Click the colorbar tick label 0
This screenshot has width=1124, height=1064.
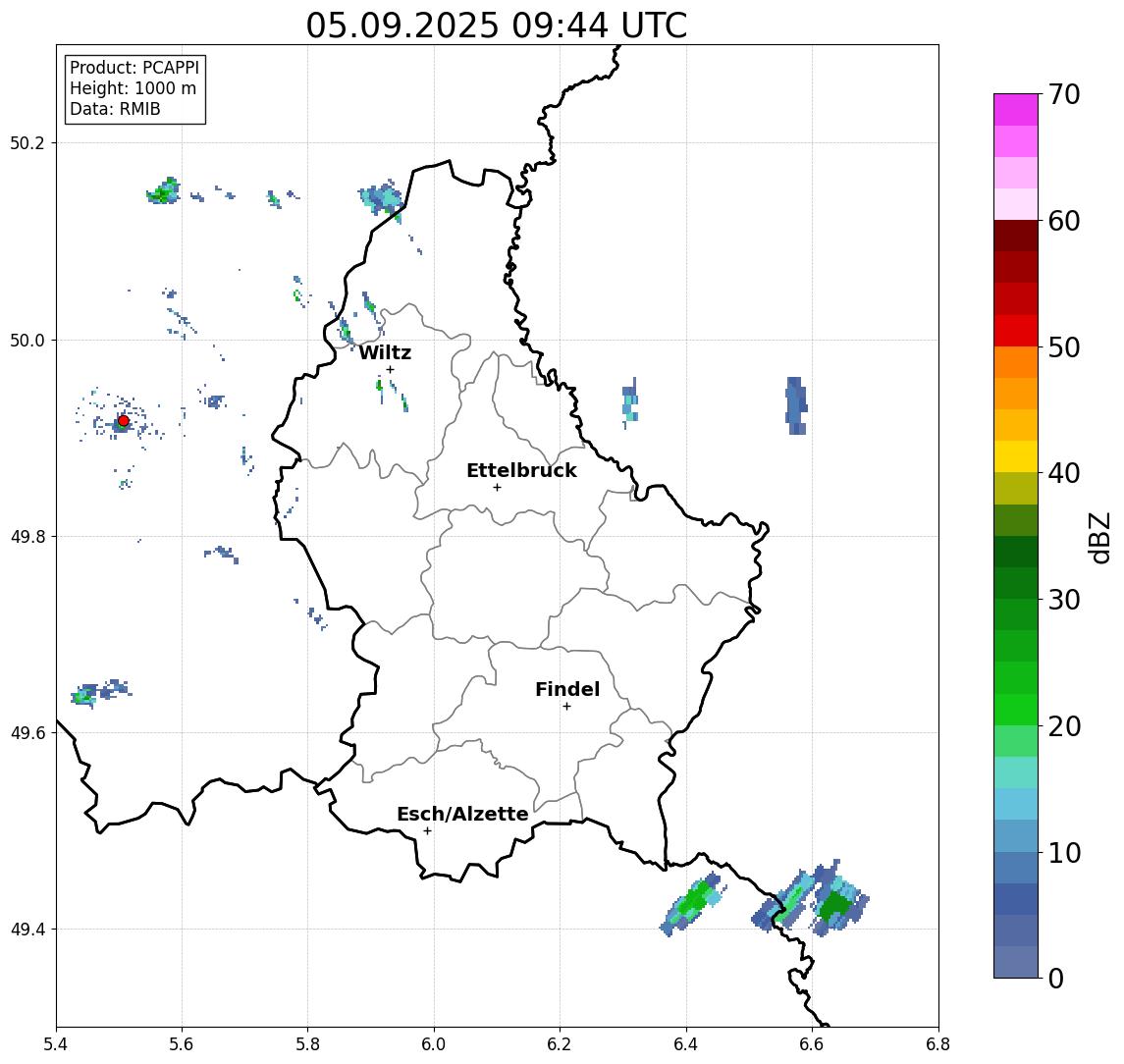(x=1056, y=979)
